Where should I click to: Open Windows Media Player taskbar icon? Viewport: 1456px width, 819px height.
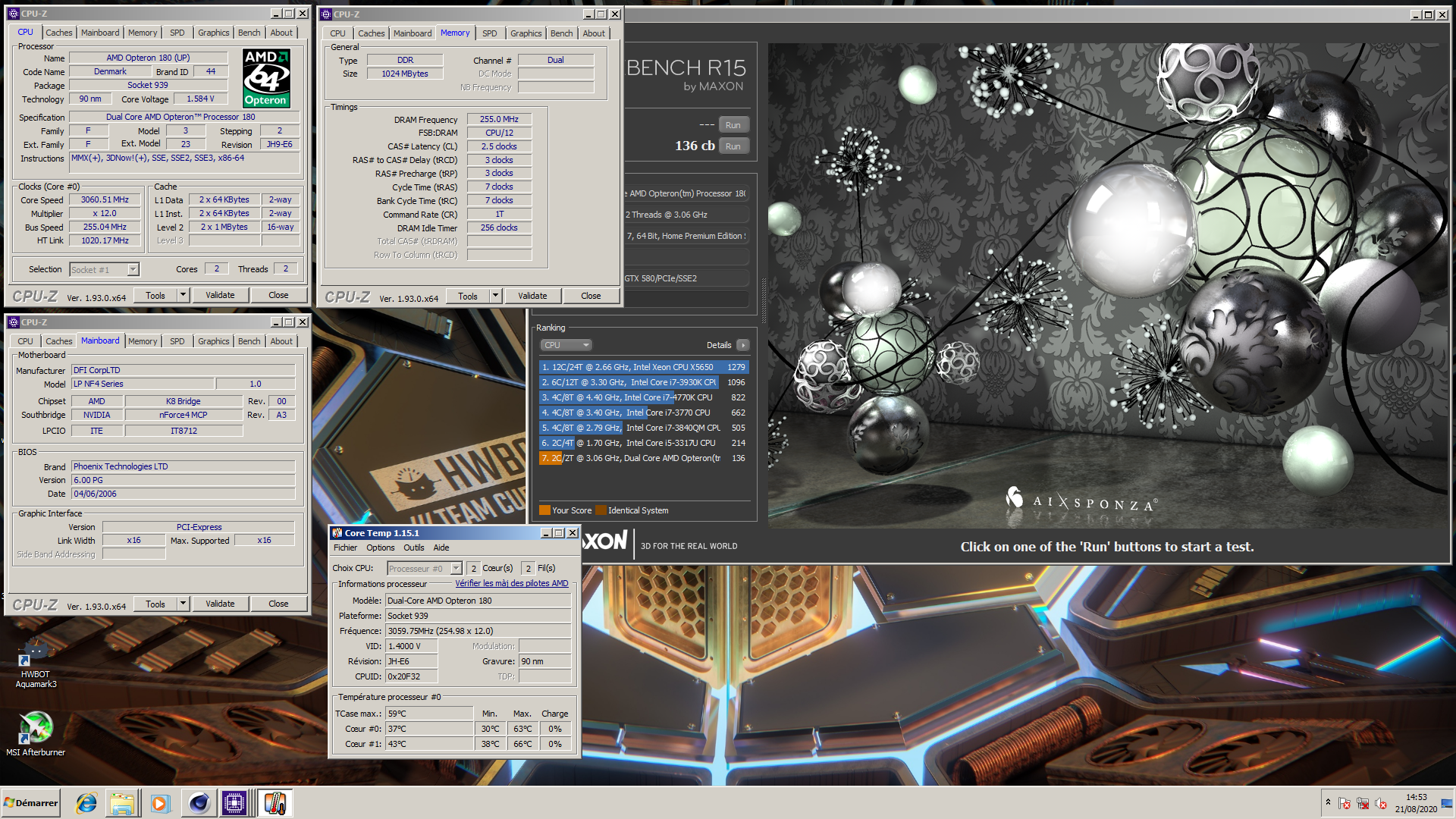(x=159, y=803)
